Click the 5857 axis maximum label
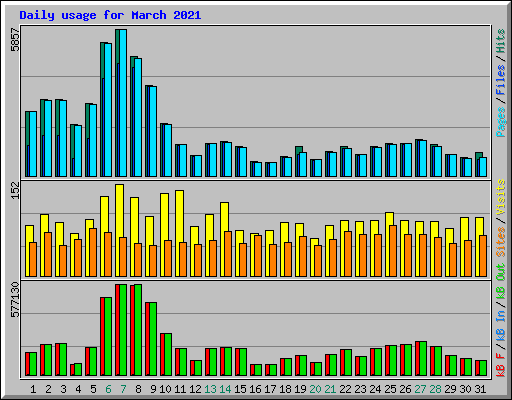This screenshot has width=512, height=400. coord(15,40)
